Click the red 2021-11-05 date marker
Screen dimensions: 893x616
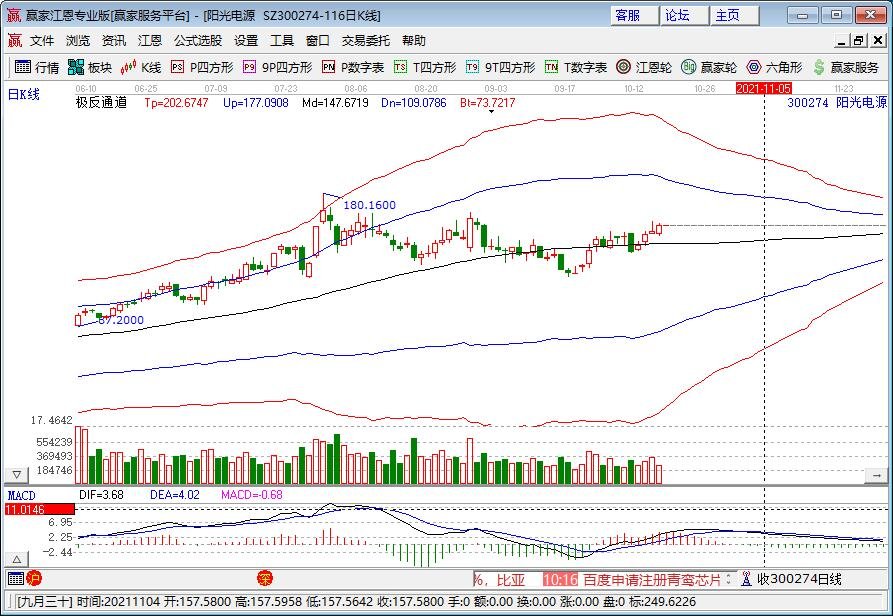pyautogui.click(x=764, y=88)
